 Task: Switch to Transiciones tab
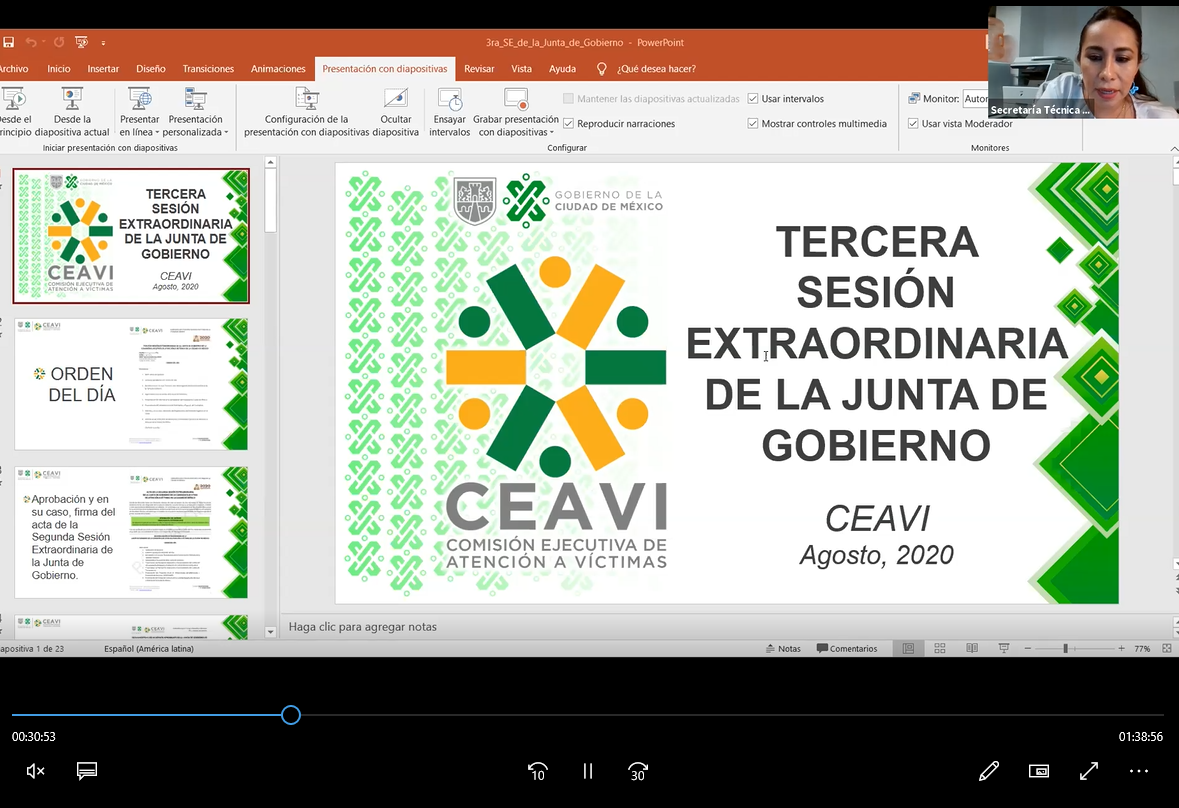pos(208,68)
